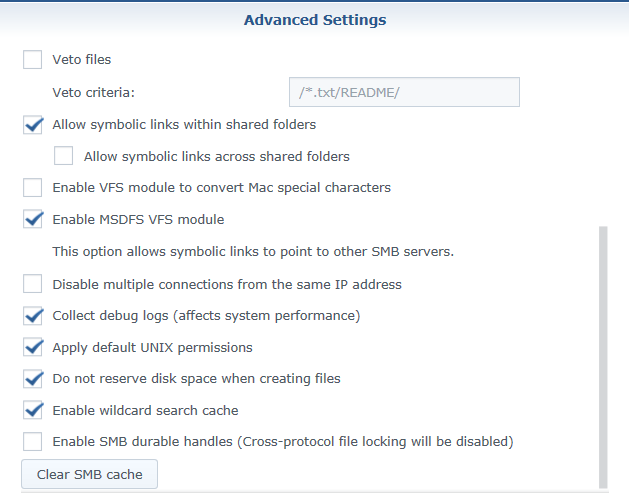
Task: Uncheck Enable MSDFS VFS module
Action: pos(32,219)
